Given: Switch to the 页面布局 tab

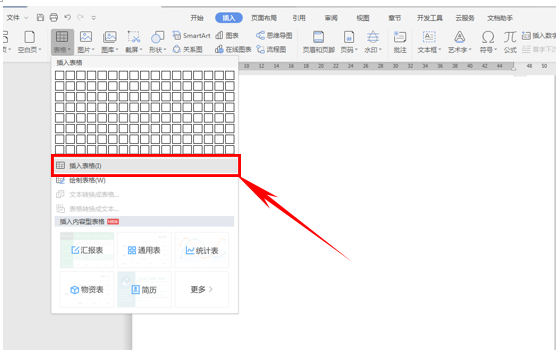Looking at the screenshot, I should coord(264,18).
